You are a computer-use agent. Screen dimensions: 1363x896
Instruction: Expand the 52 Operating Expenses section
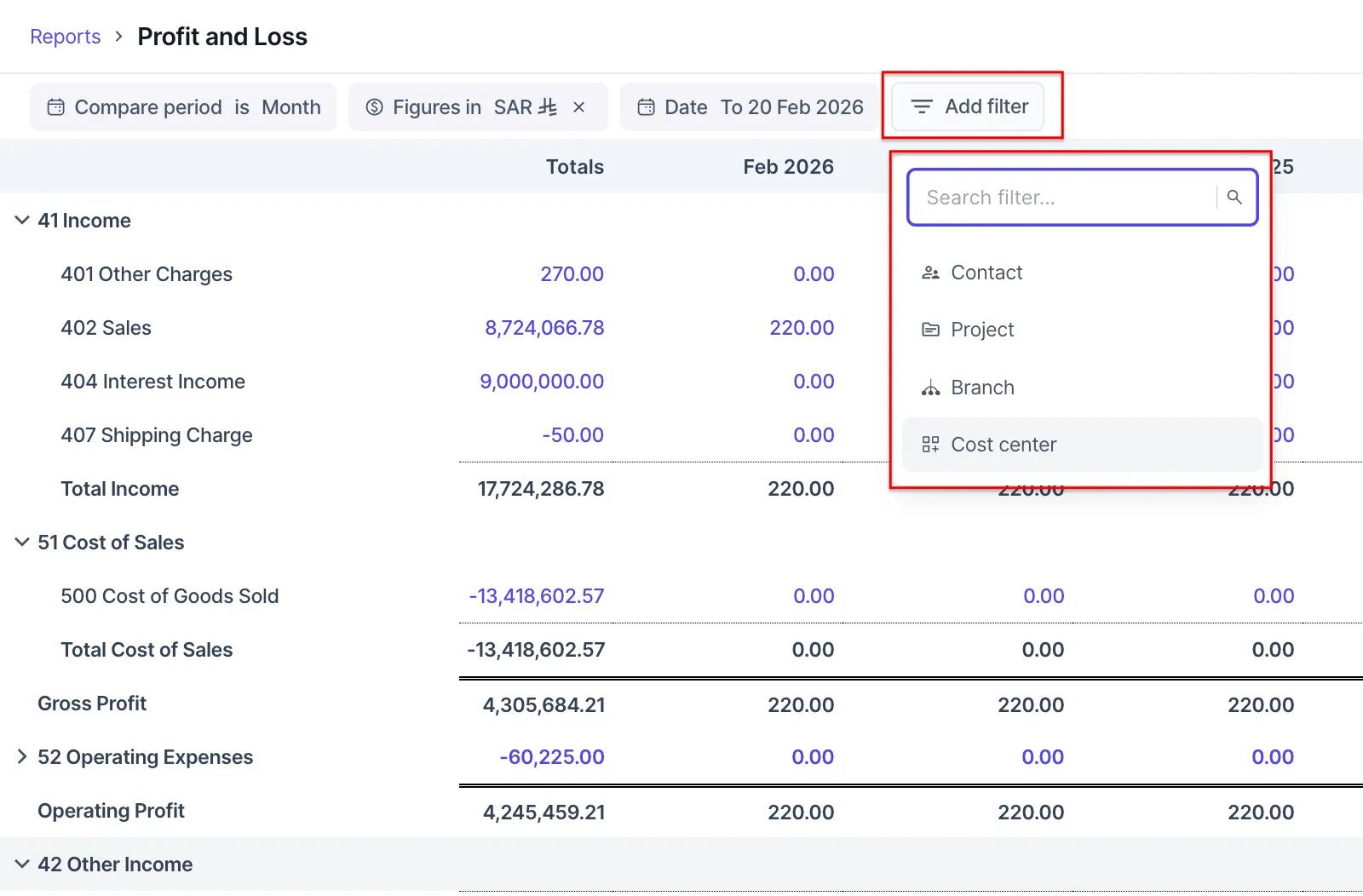(22, 757)
